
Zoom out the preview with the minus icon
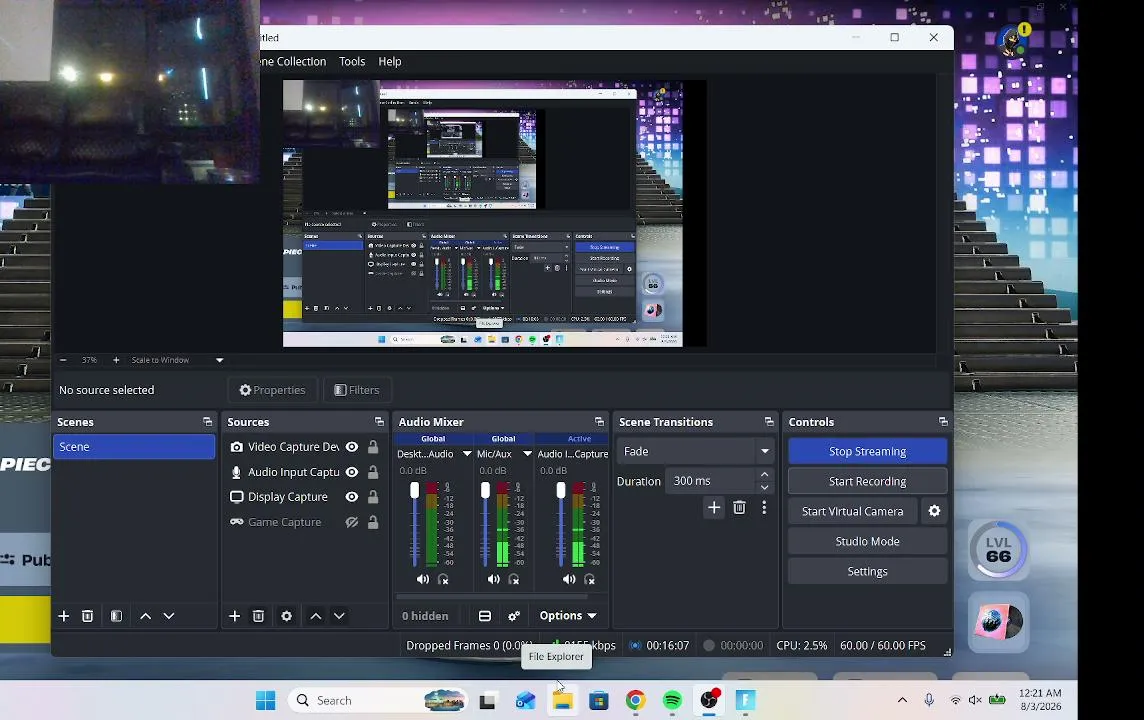[63, 360]
